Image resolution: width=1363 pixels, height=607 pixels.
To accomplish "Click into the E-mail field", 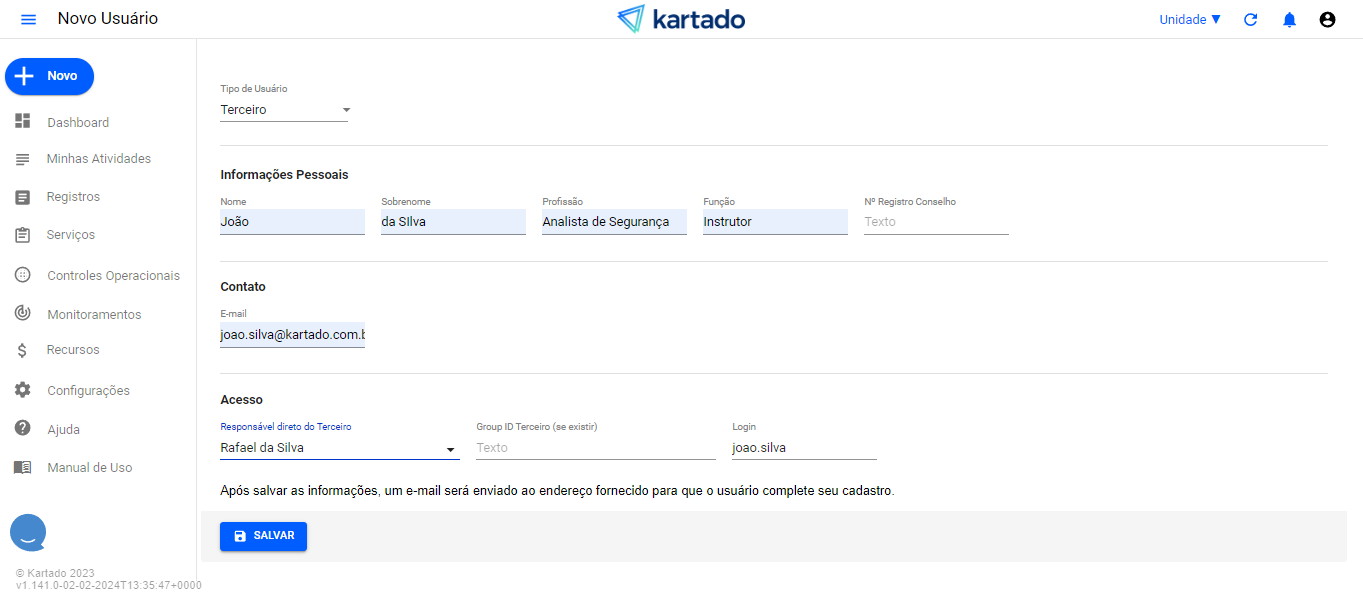I will pos(292,335).
